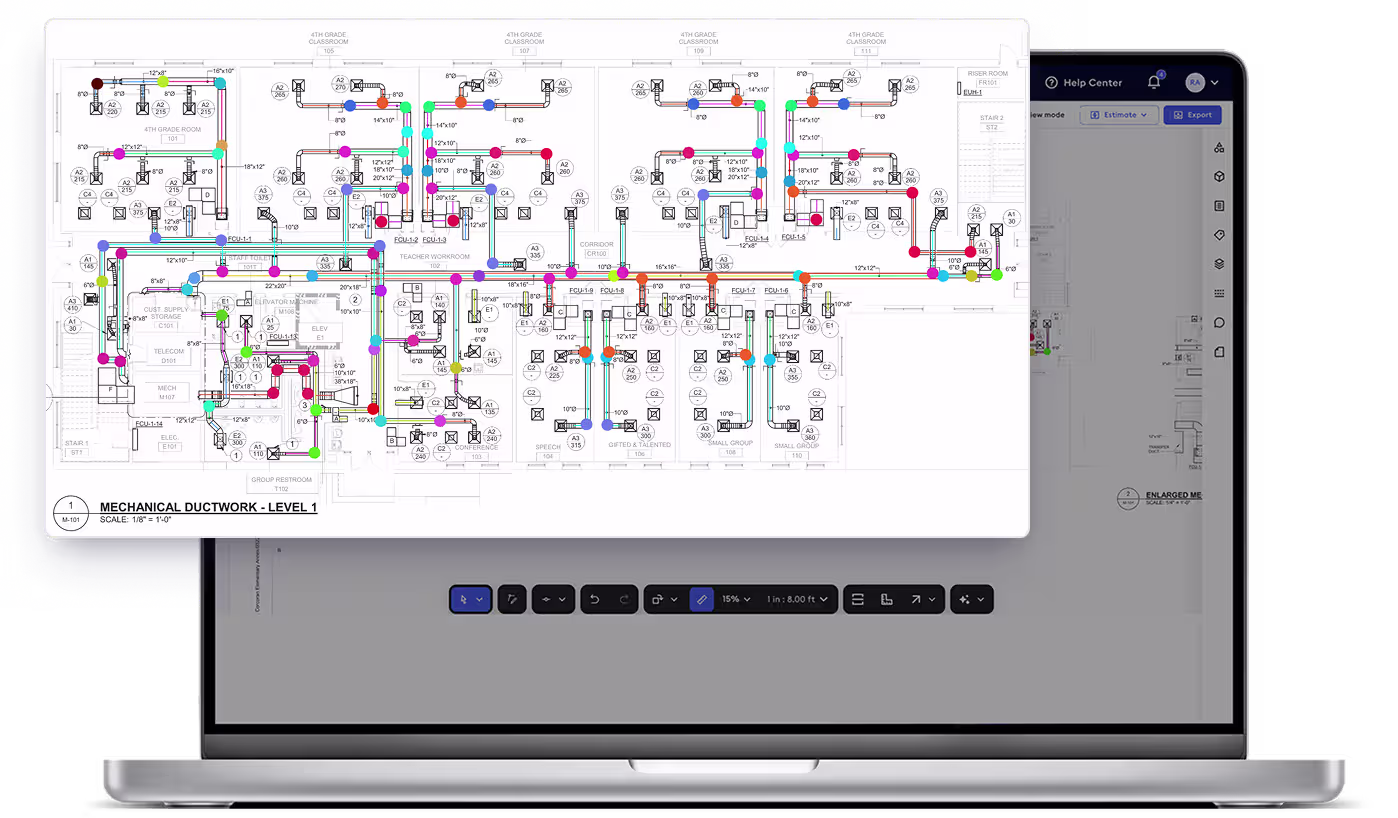Viewport: 1398px width, 818px height.
Task: Click the Help Center question mark icon
Action: click(x=1051, y=83)
